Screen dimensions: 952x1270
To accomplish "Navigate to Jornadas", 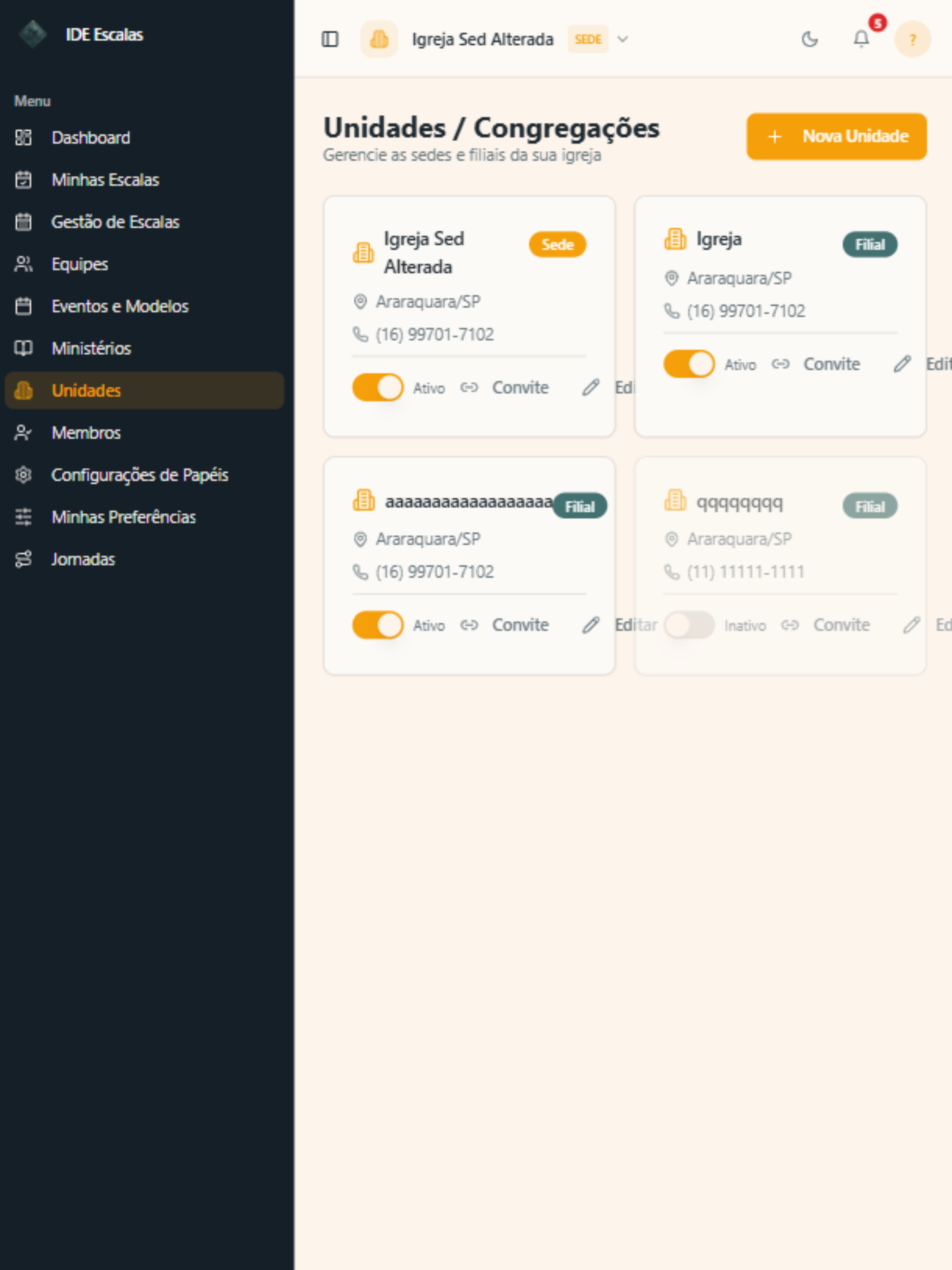I will tap(144, 559).
